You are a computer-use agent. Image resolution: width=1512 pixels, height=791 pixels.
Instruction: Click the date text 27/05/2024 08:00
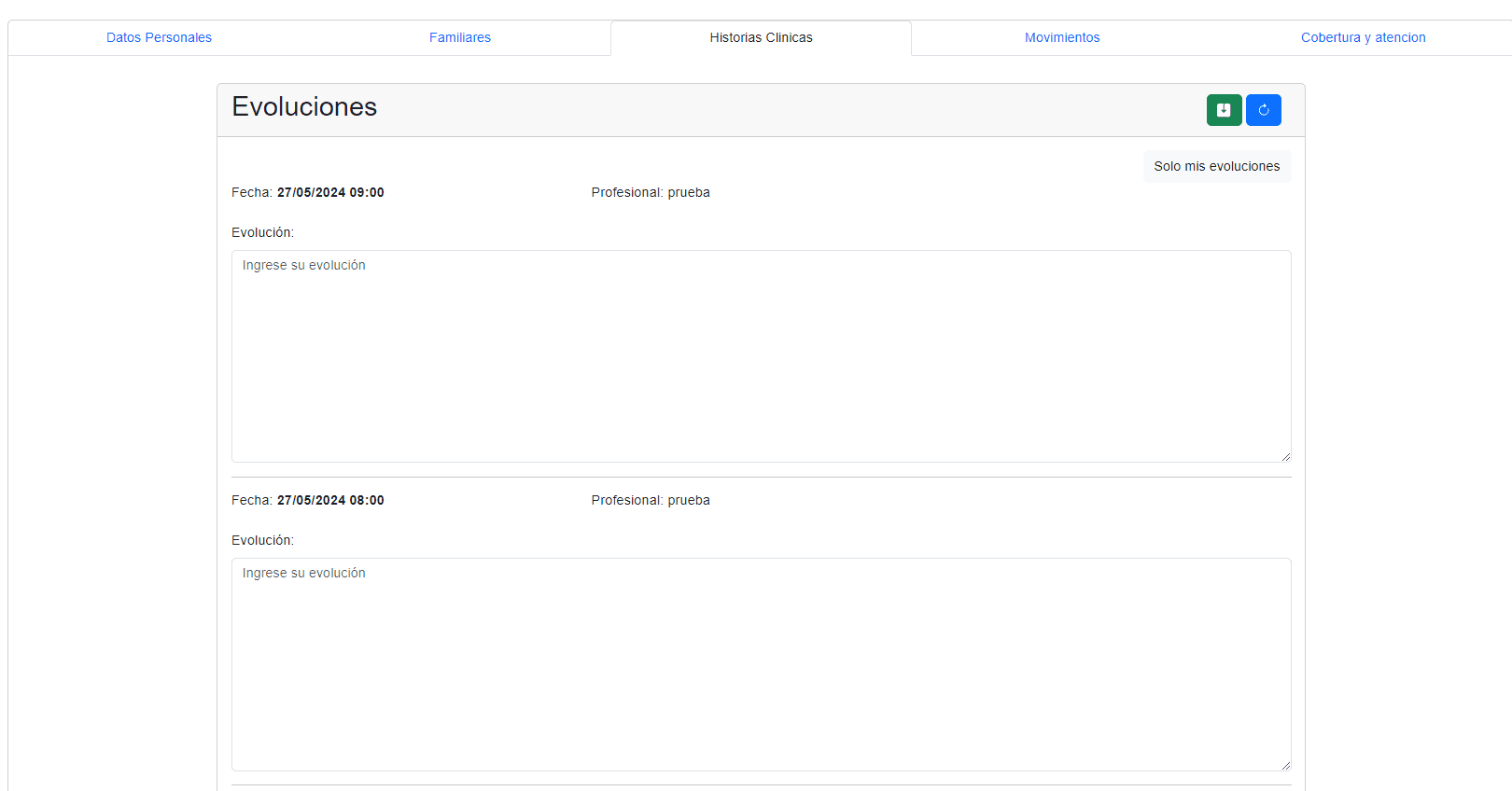point(330,500)
